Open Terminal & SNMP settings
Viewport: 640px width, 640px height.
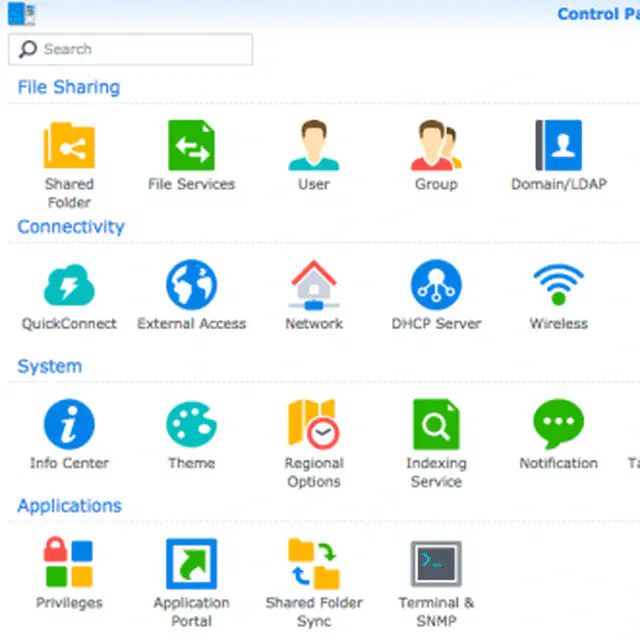pos(436,565)
